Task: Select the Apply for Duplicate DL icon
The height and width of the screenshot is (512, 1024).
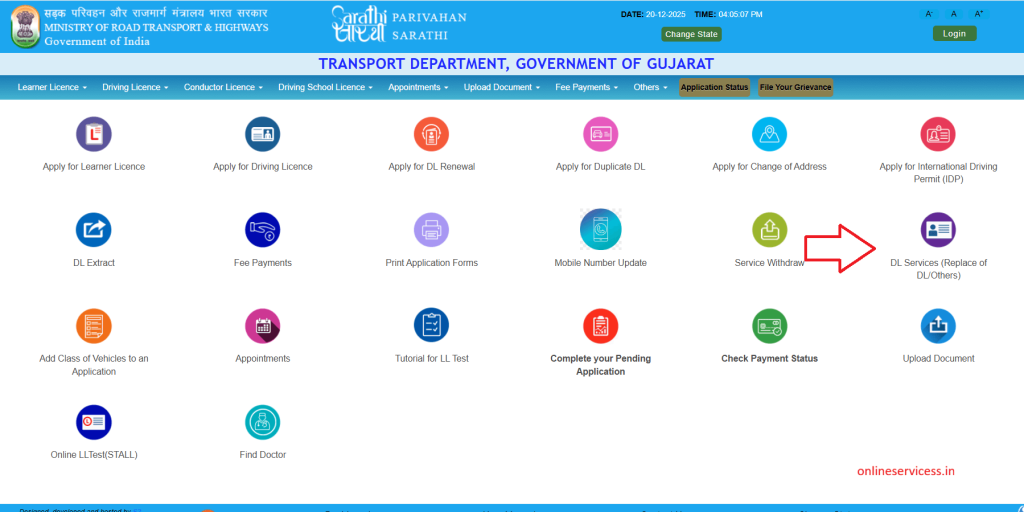Action: [x=601, y=134]
